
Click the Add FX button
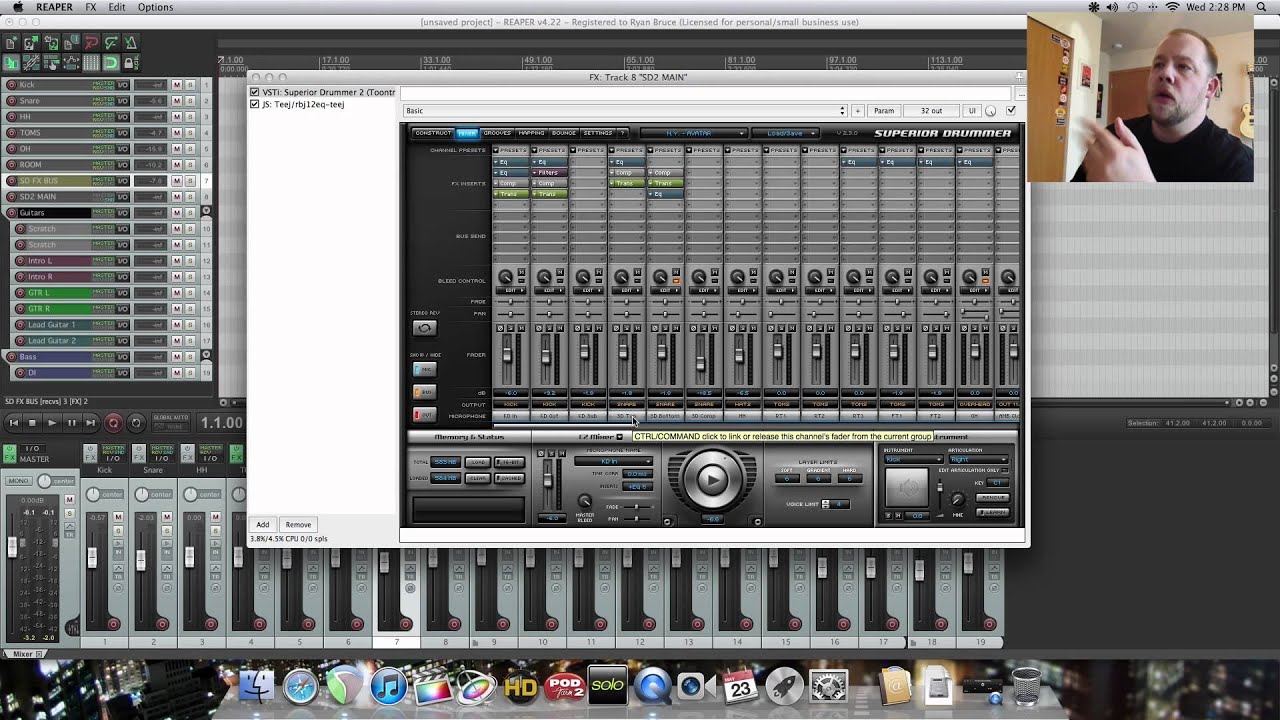(262, 524)
